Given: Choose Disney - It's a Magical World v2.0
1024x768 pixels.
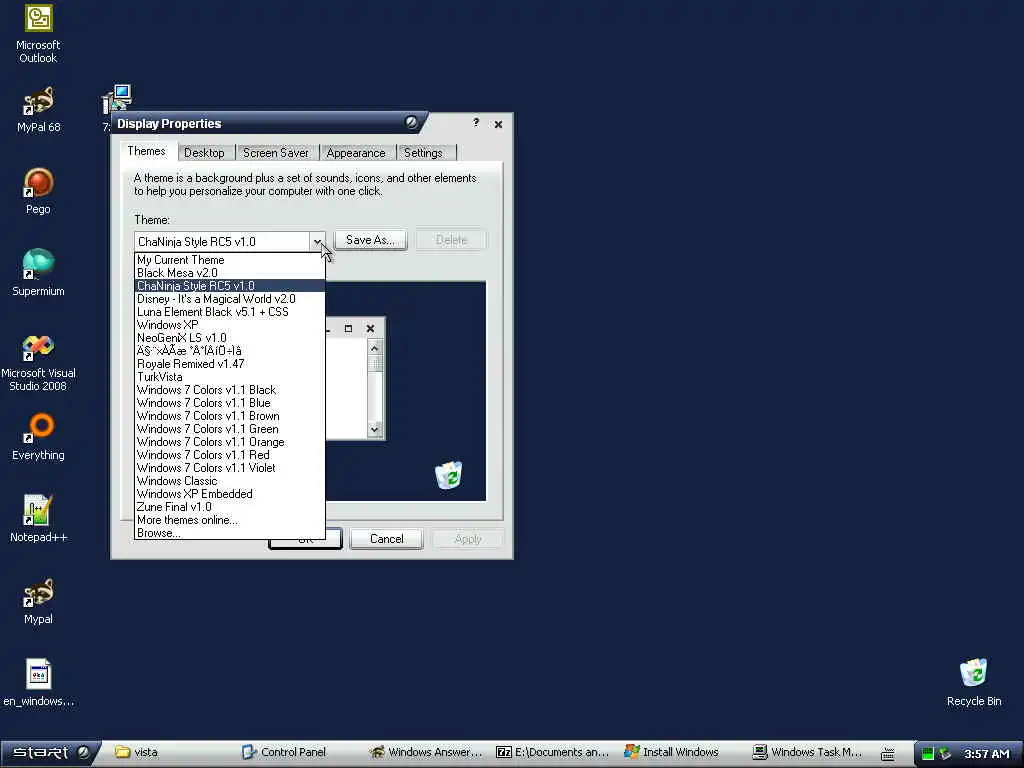Looking at the screenshot, I should click(230, 299).
